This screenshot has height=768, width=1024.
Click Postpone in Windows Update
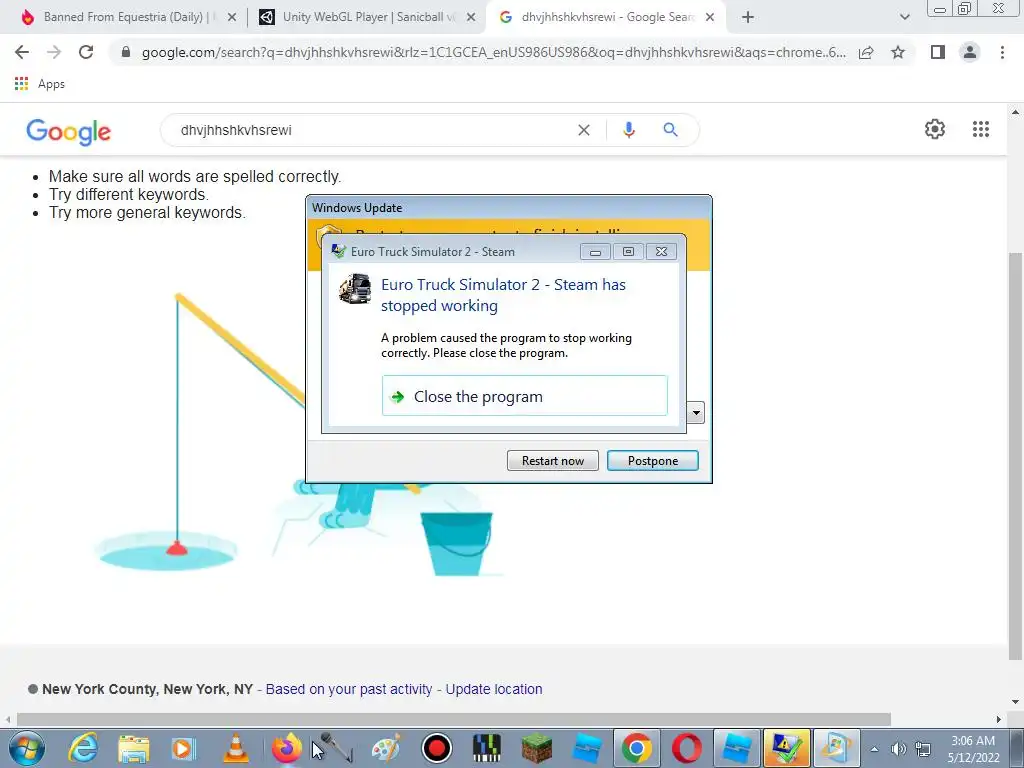pos(652,460)
